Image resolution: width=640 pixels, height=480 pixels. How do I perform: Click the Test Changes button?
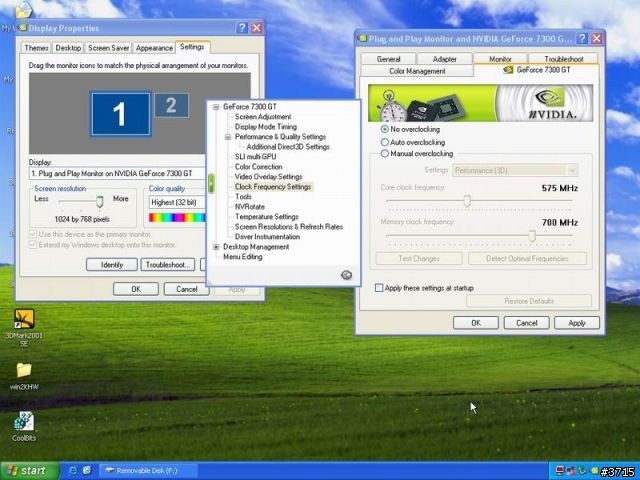point(419,258)
